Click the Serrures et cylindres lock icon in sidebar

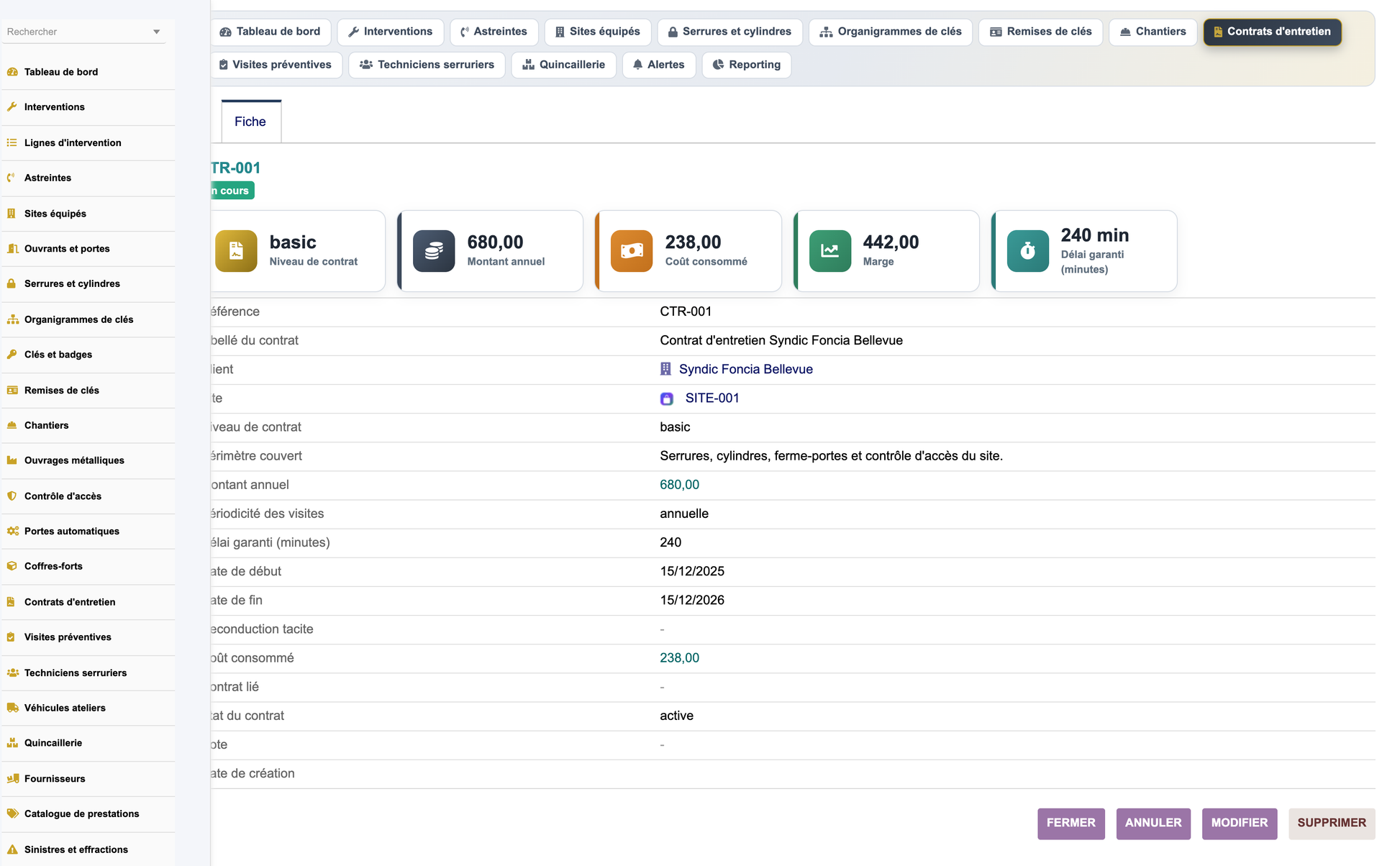tap(12, 284)
